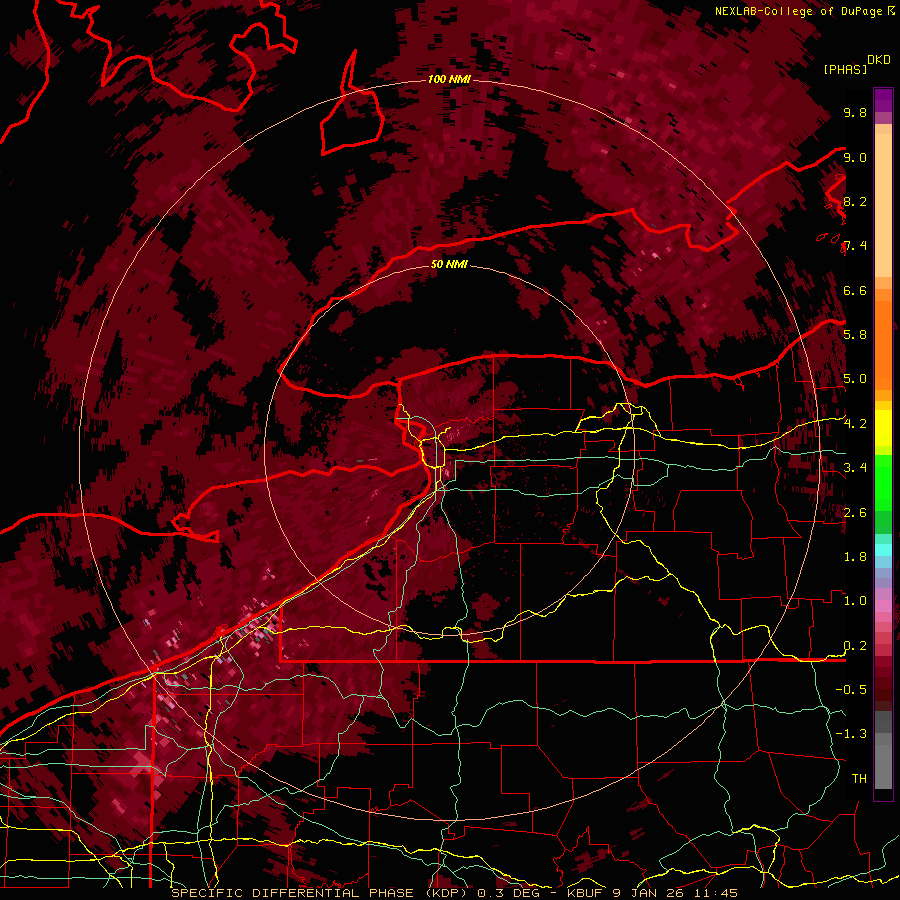Select the NEXLAB-College of DuPage header text
Image resolution: width=900 pixels, height=900 pixels.
click(798, 11)
